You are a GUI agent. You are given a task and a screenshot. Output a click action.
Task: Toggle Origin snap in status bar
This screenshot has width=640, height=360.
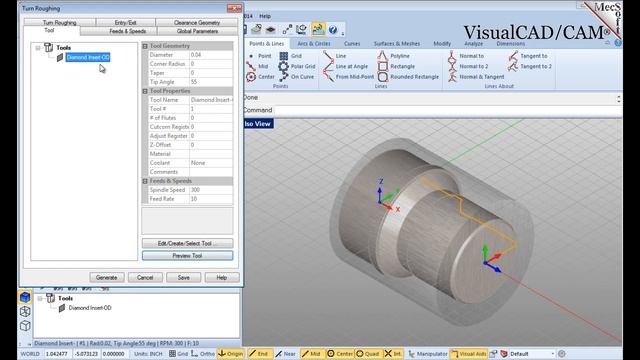[231, 354]
